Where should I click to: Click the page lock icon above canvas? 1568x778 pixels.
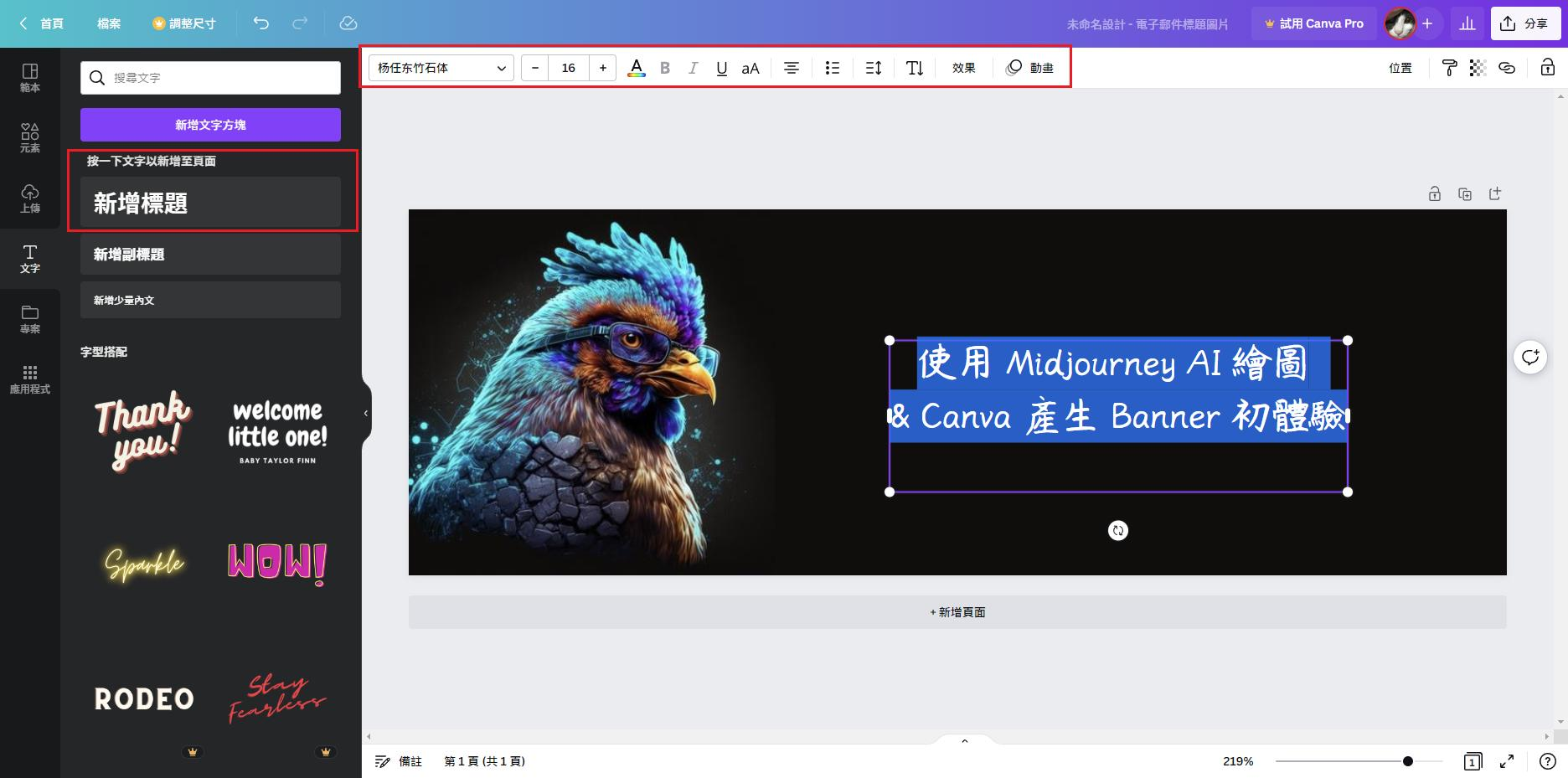coord(1435,194)
